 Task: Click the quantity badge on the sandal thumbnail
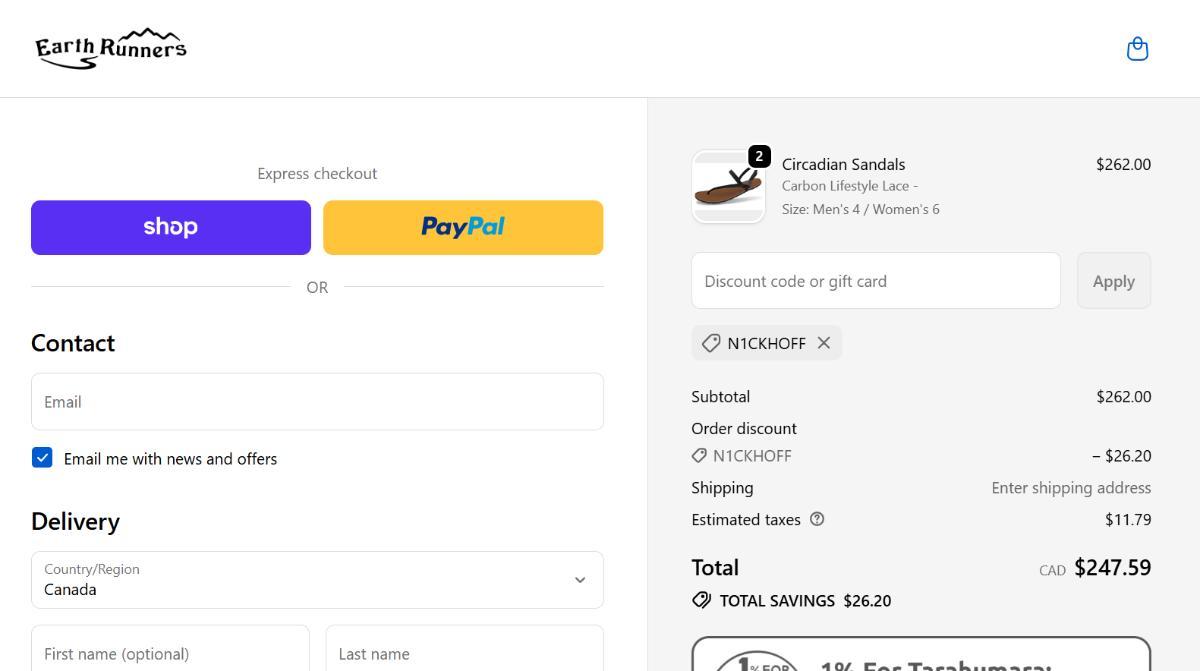(x=759, y=156)
